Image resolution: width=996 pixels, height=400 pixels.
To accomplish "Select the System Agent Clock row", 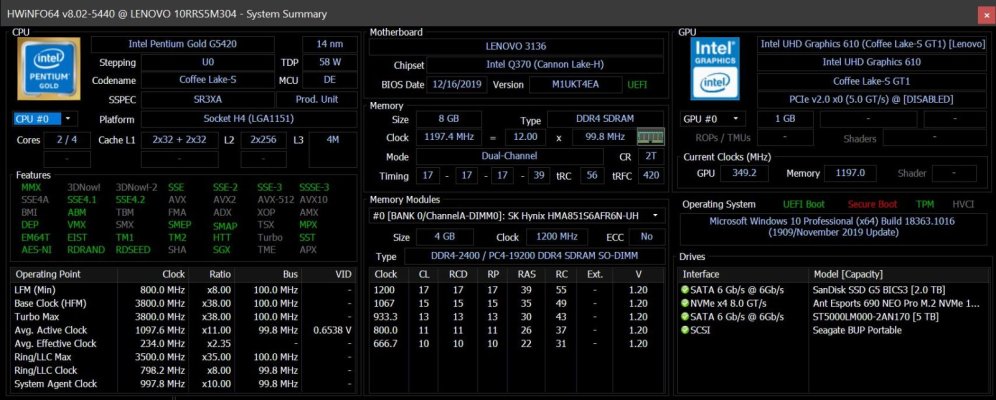I will coord(184,383).
